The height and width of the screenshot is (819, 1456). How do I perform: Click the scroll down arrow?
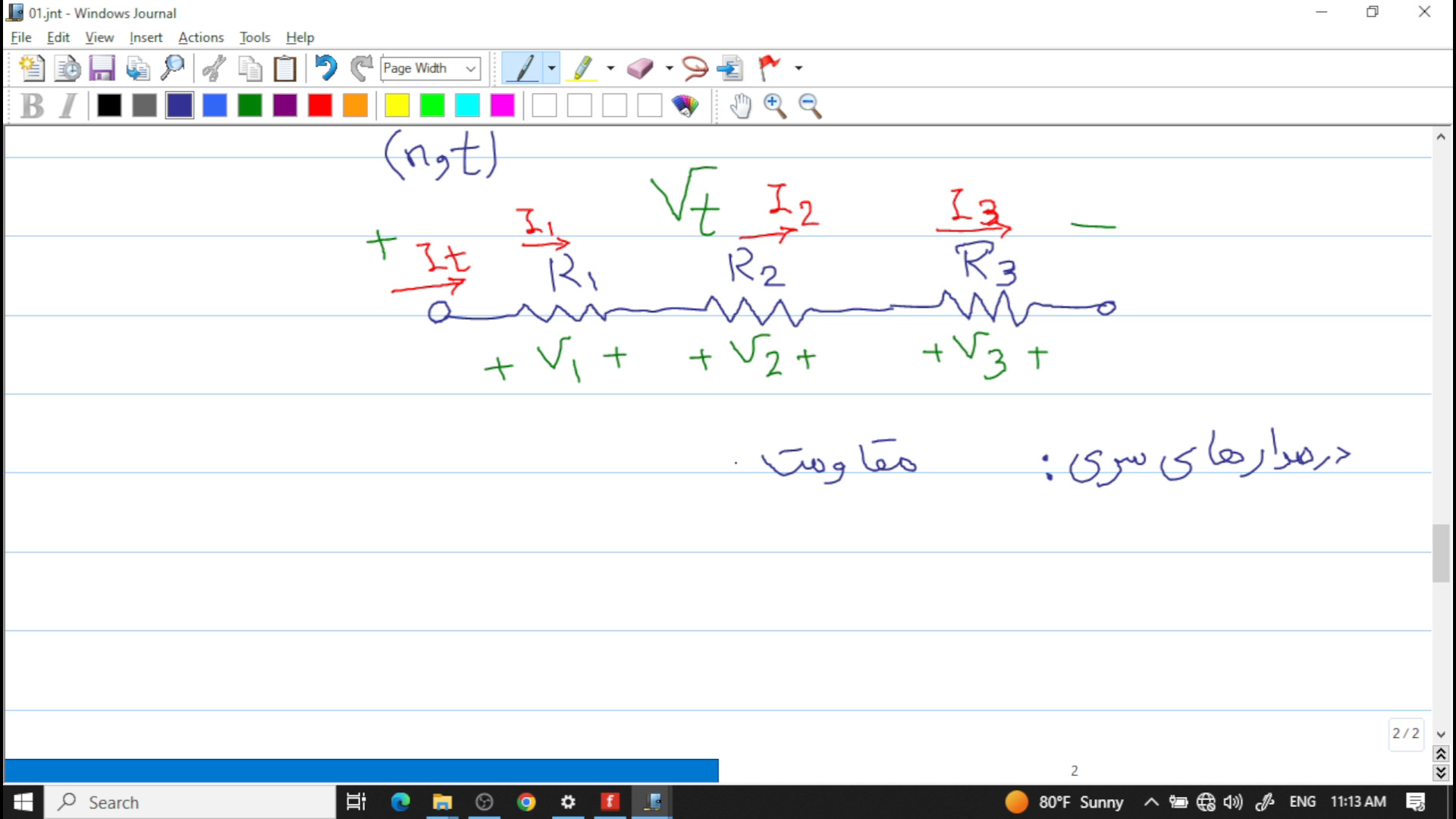1441,734
